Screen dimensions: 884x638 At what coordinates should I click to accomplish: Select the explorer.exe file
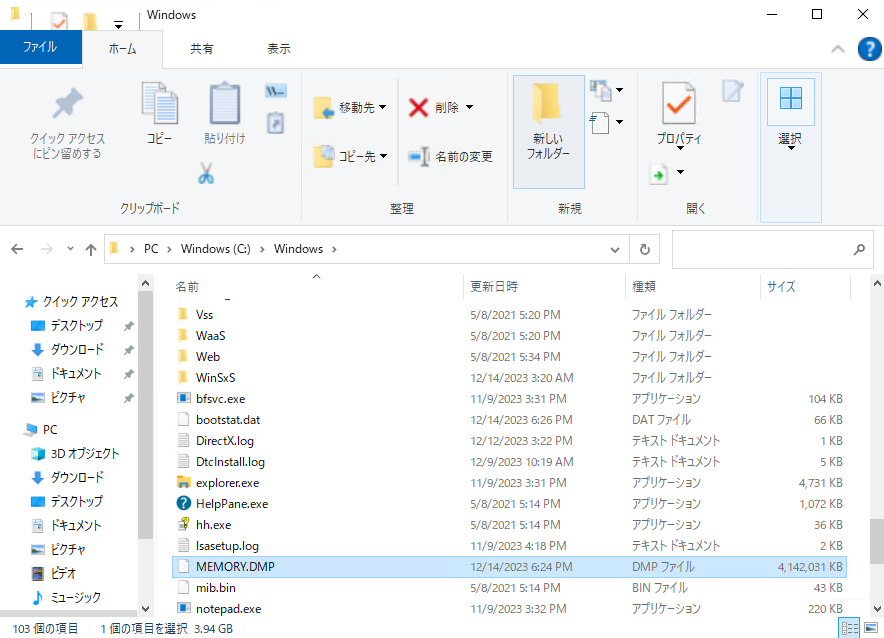click(227, 483)
